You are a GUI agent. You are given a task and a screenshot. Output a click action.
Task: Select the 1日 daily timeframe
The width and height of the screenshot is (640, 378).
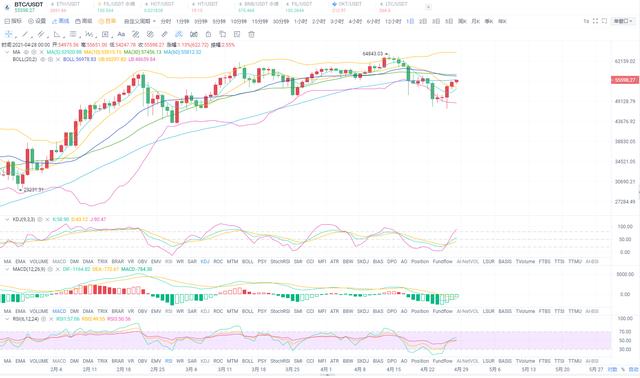[x=410, y=21]
